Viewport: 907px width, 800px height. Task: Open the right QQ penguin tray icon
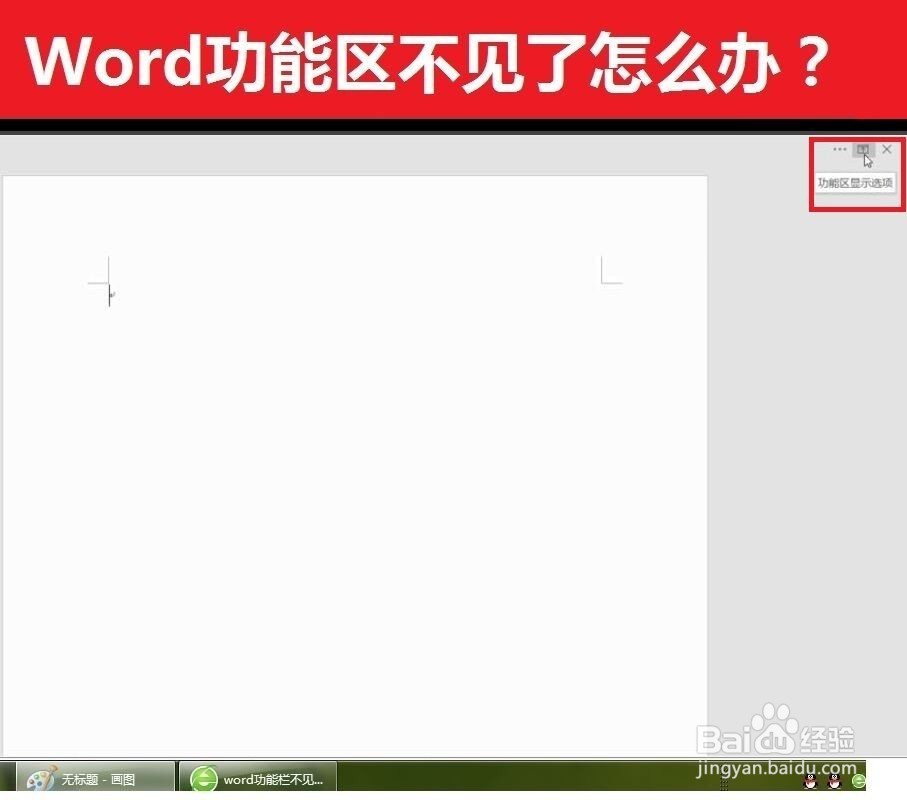tap(834, 781)
